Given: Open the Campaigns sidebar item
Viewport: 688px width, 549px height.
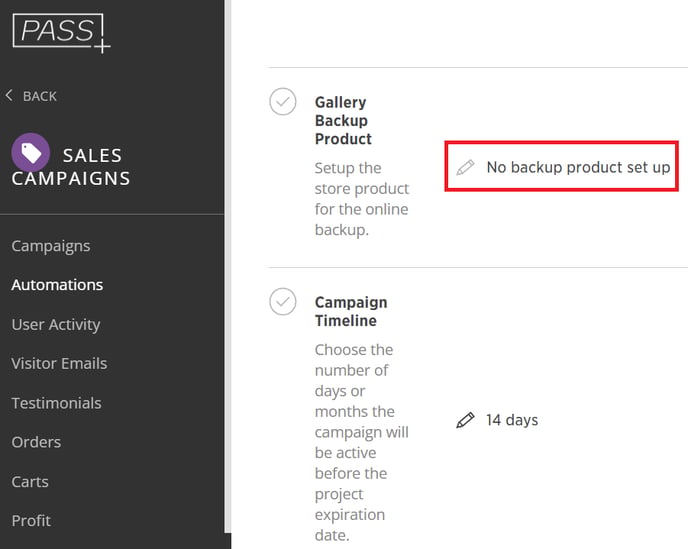Looking at the screenshot, I should [x=51, y=246].
